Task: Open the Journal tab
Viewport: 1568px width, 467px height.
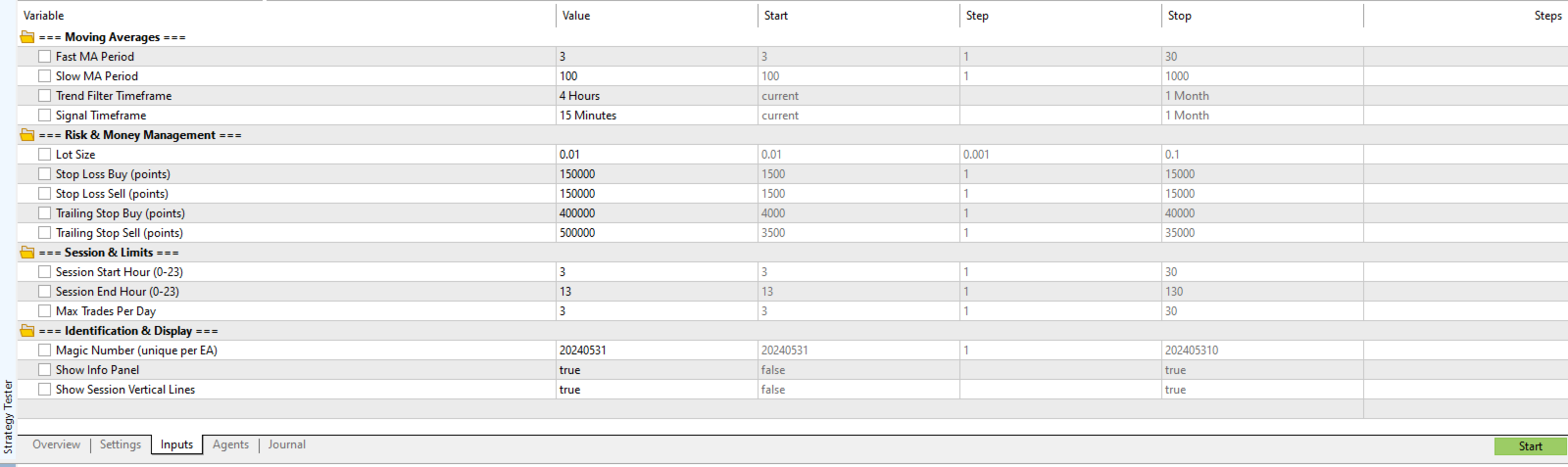Action: tap(287, 444)
